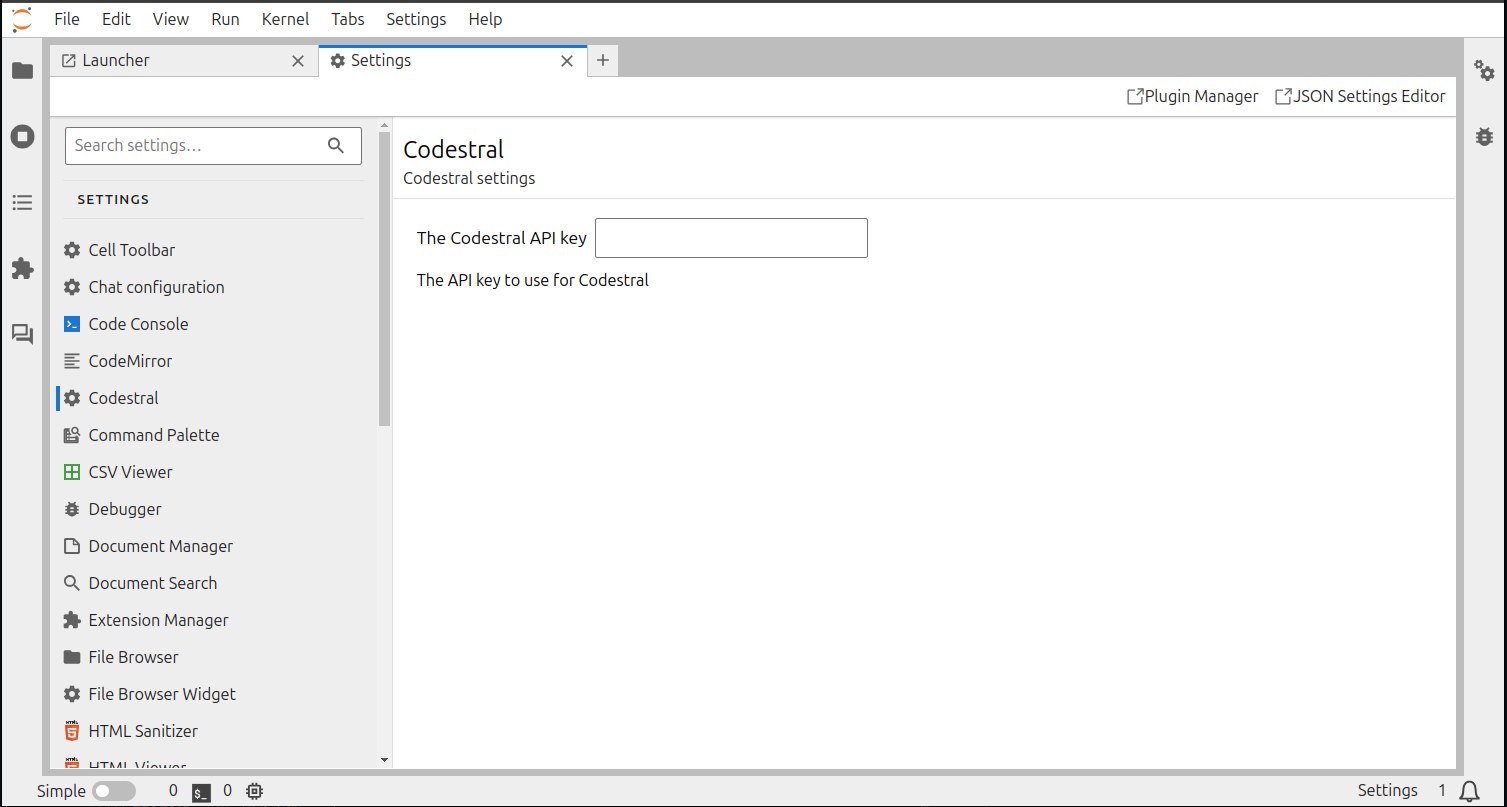Viewport: 1507px width, 807px height.
Task: Select CodeMirror in settings list
Action: coord(214,361)
